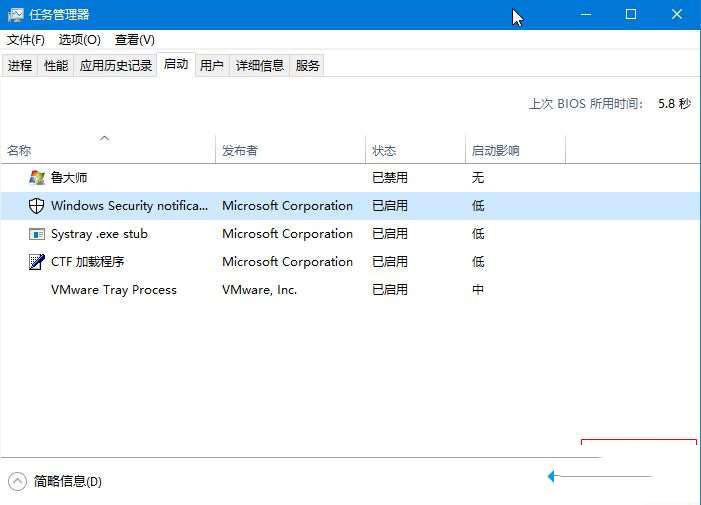Collapse details via 简略信息 arrow icon
This screenshot has height=505, width=701.
(x=17, y=481)
